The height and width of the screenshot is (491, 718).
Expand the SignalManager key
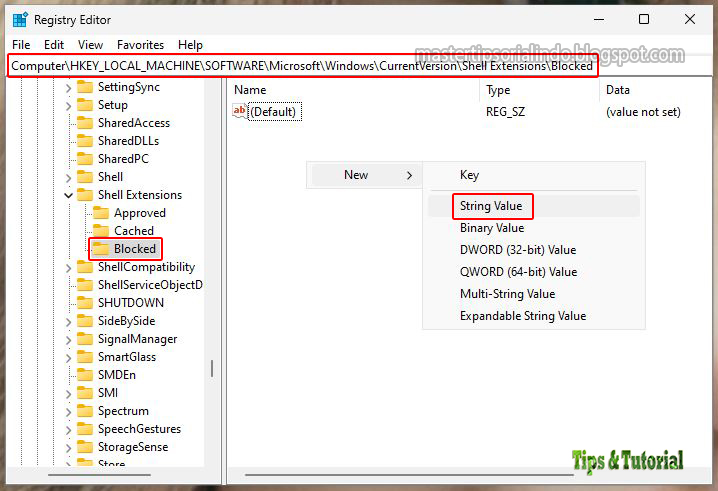click(x=68, y=340)
